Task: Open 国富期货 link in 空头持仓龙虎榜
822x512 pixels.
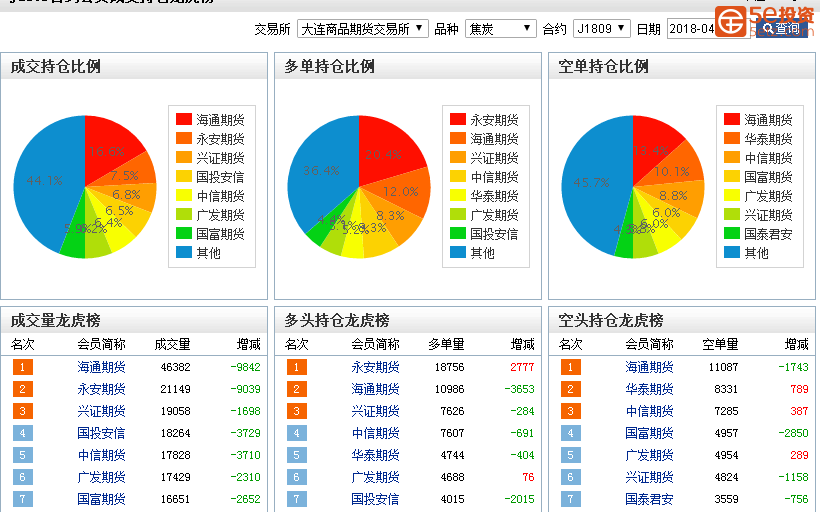Action: click(650, 433)
